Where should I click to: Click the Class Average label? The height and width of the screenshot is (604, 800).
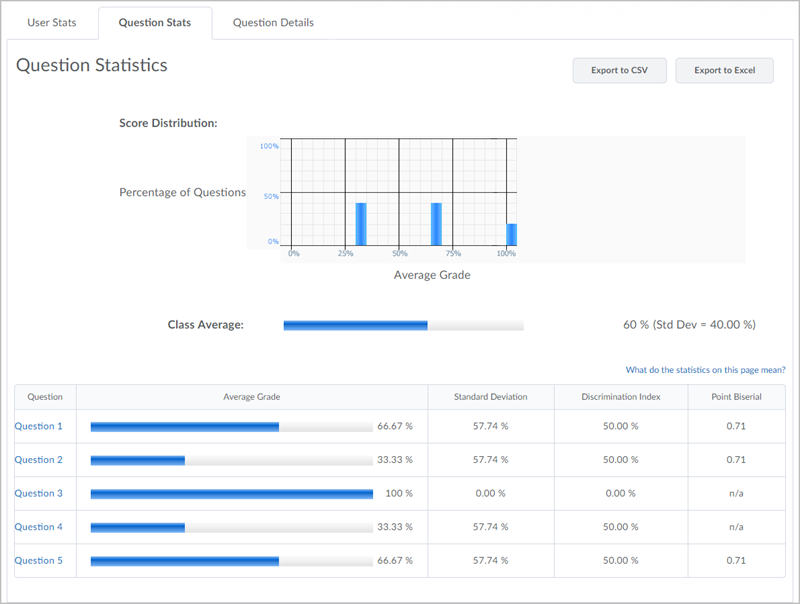tap(206, 325)
